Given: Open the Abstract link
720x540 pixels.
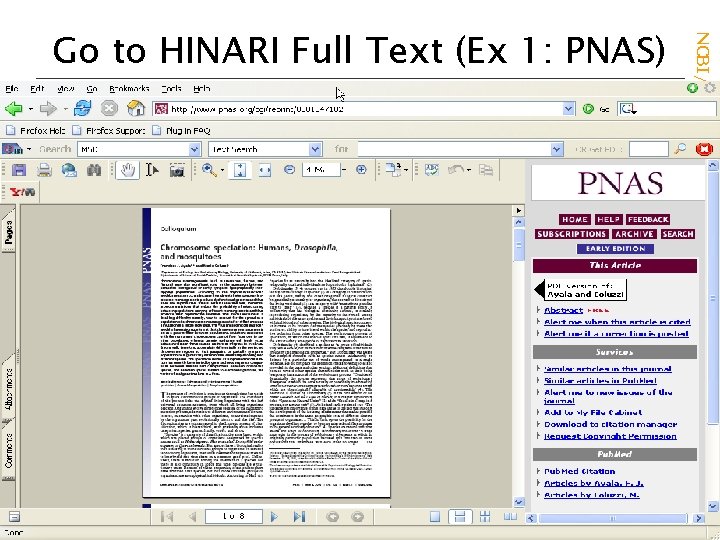Looking at the screenshot, I should (x=563, y=310).
